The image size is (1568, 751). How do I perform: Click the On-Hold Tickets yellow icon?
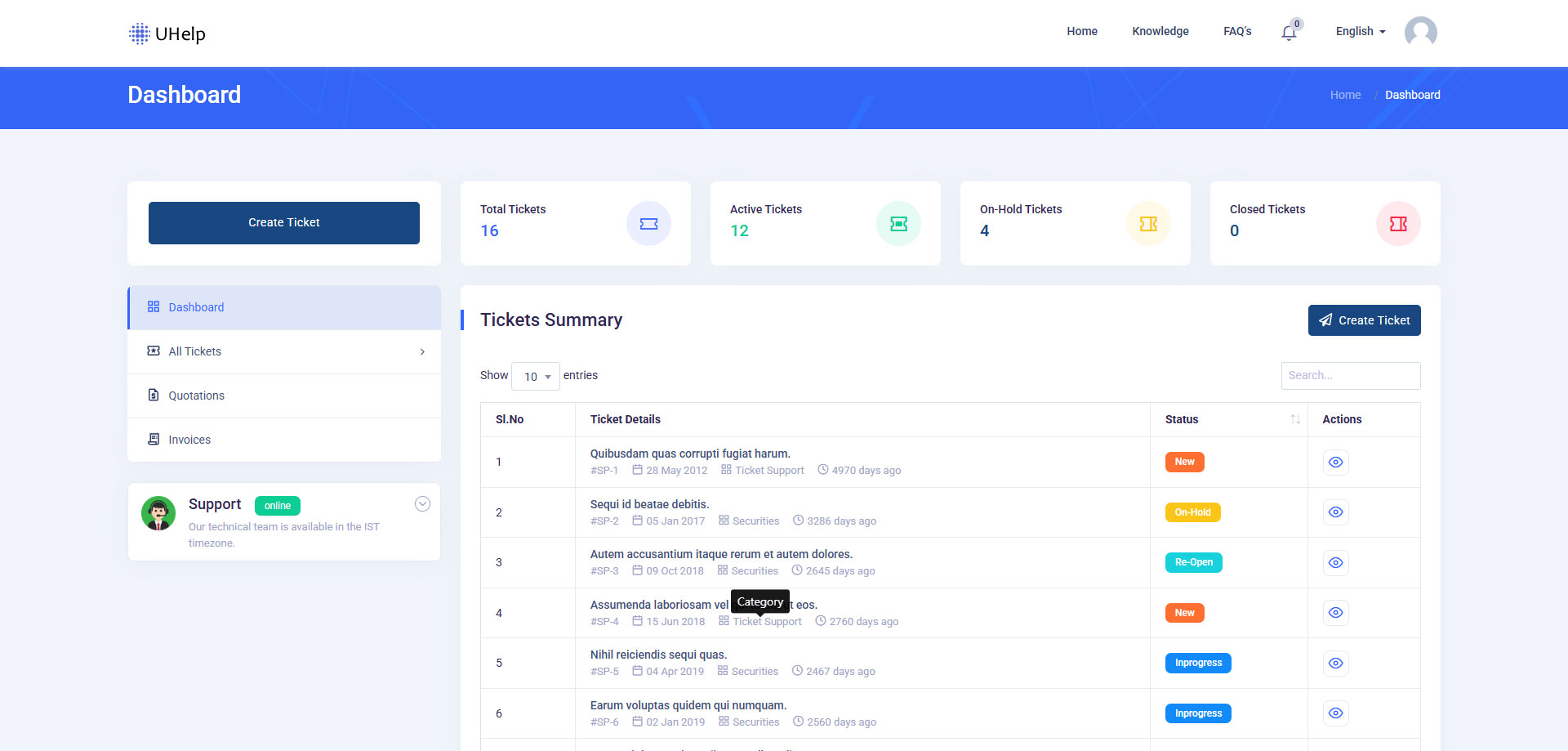1148,224
